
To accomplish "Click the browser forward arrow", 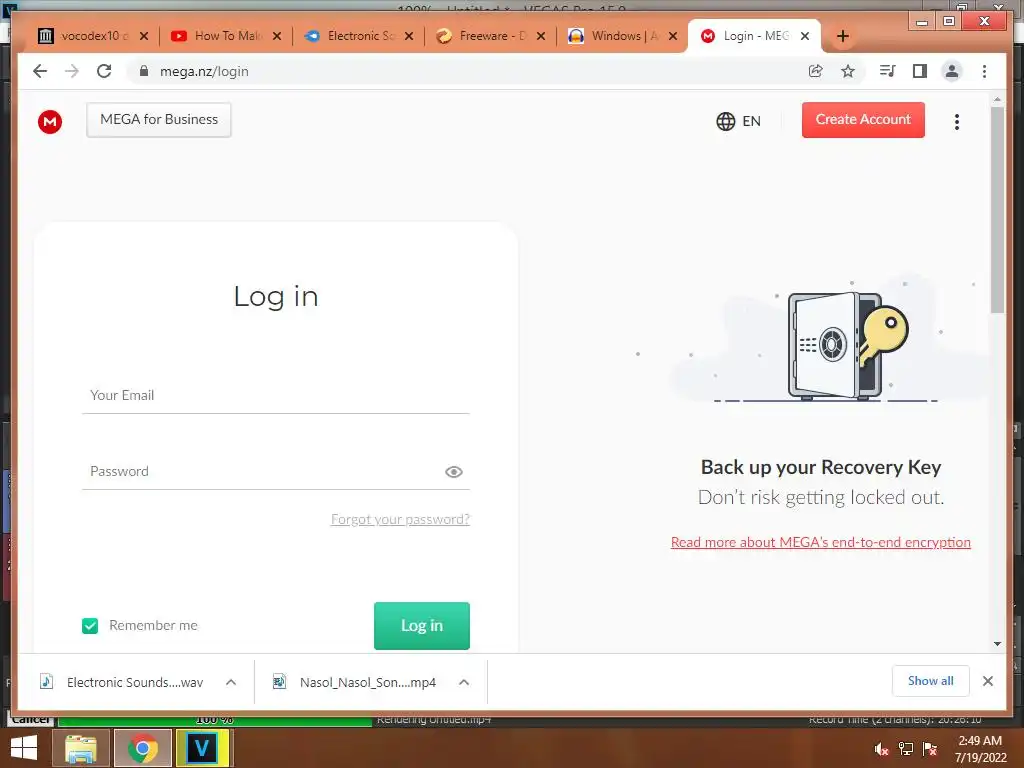I will coord(72,71).
